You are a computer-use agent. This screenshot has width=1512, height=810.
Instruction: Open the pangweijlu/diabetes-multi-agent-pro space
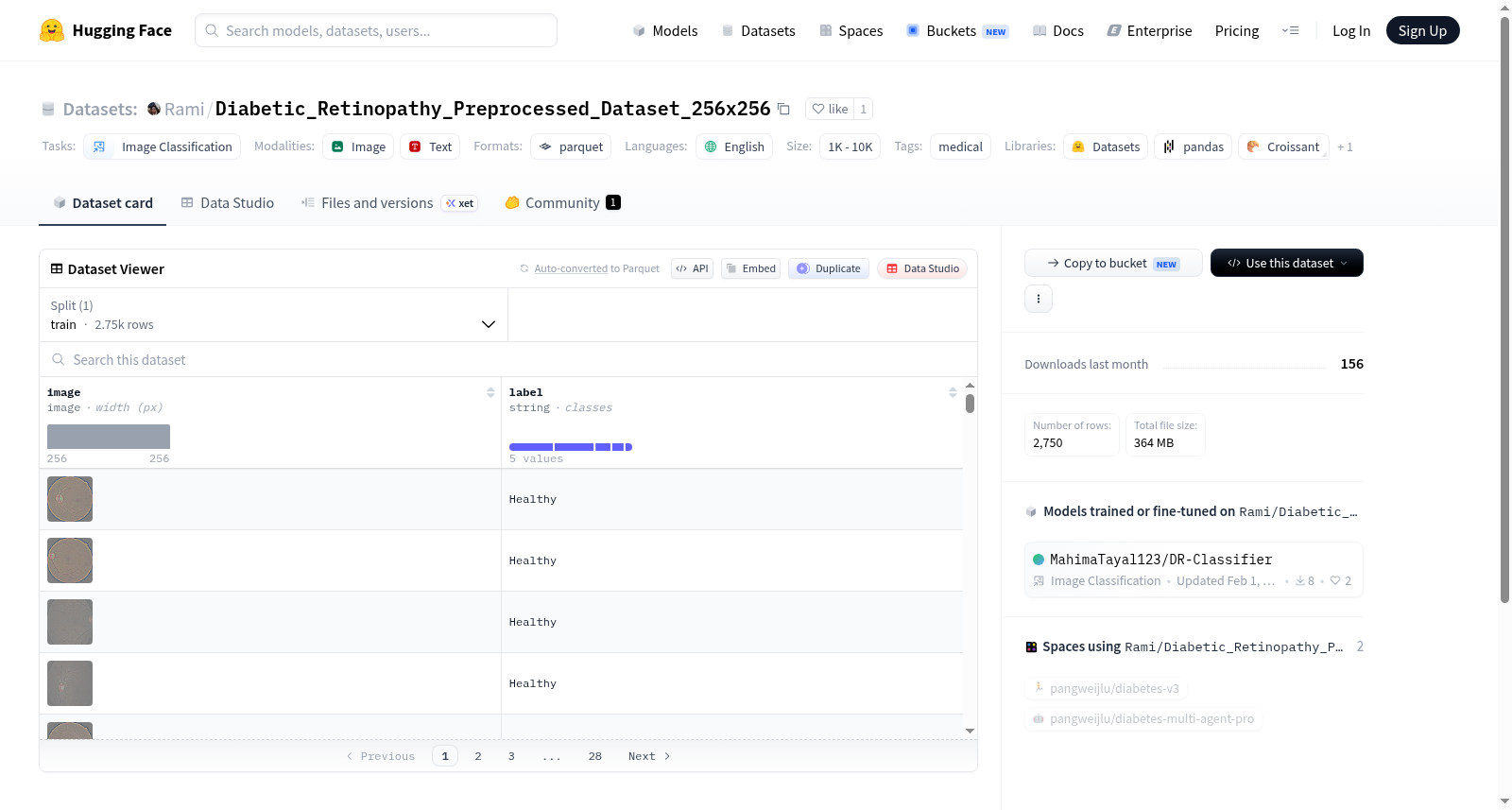click(1143, 718)
